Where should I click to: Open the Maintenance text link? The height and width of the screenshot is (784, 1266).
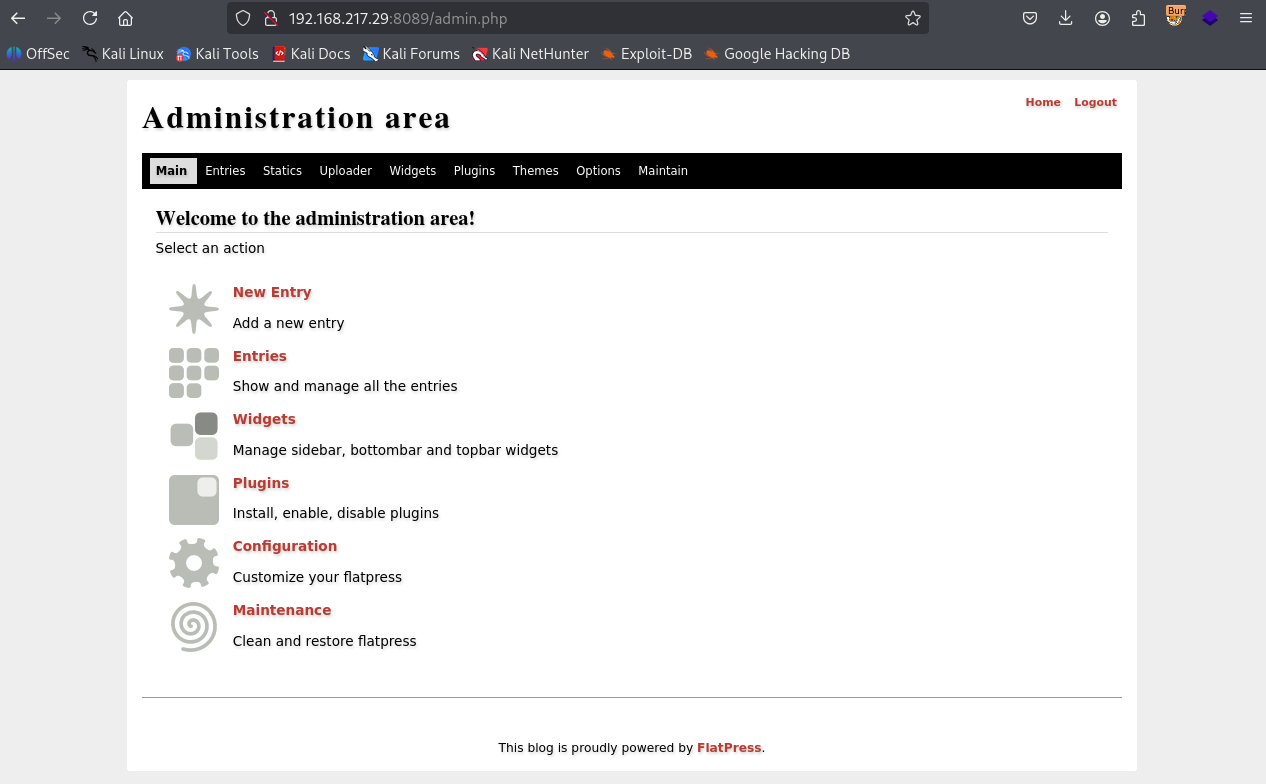point(281,610)
